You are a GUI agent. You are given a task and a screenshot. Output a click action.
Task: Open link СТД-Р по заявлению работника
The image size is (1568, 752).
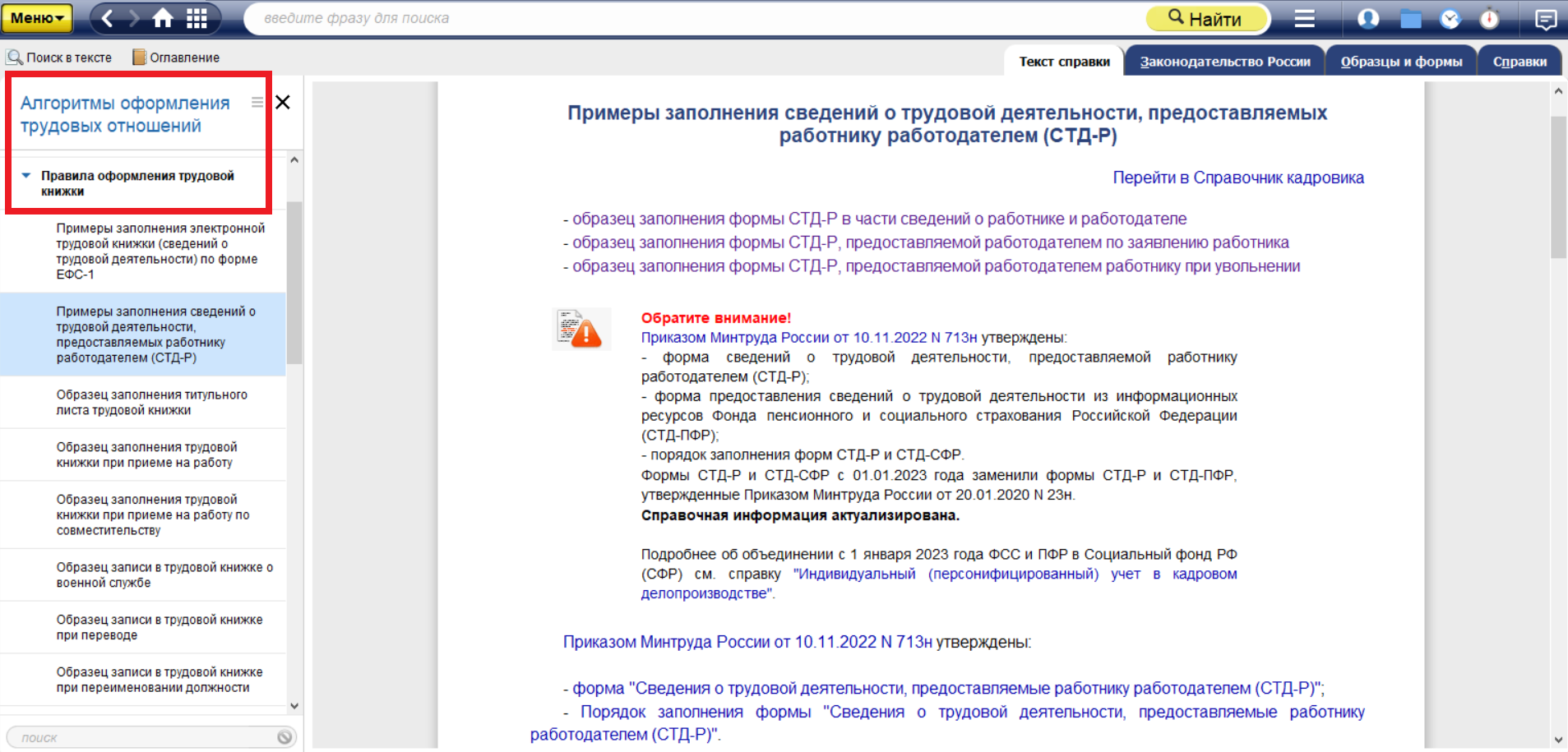pos(931,242)
